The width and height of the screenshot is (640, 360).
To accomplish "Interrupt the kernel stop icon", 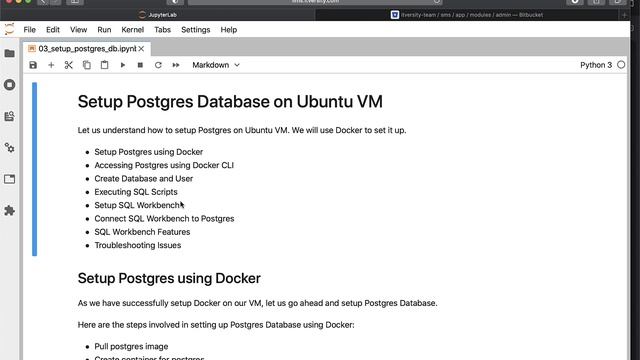I will (x=140, y=65).
